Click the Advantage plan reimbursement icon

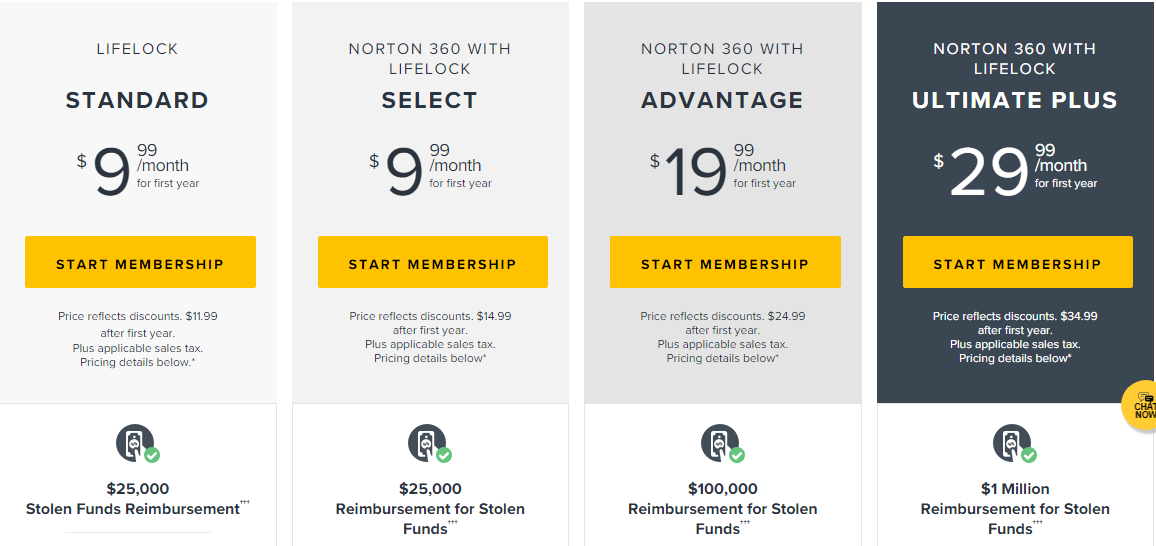coord(722,444)
